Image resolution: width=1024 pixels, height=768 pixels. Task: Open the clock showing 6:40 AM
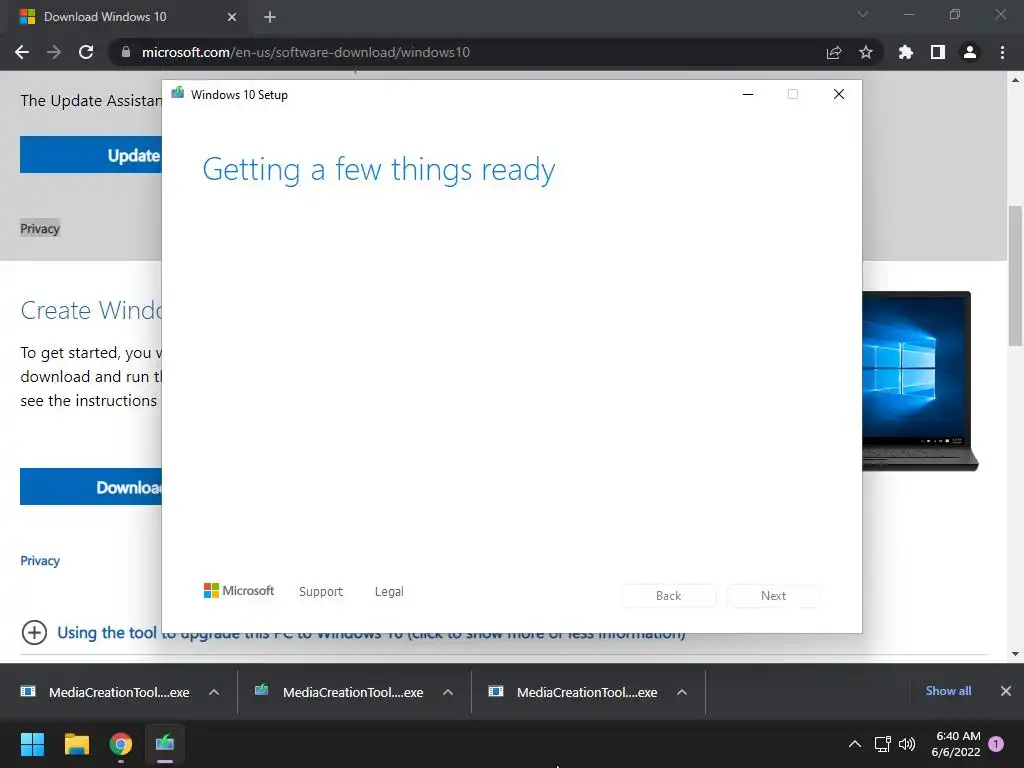[x=956, y=744]
